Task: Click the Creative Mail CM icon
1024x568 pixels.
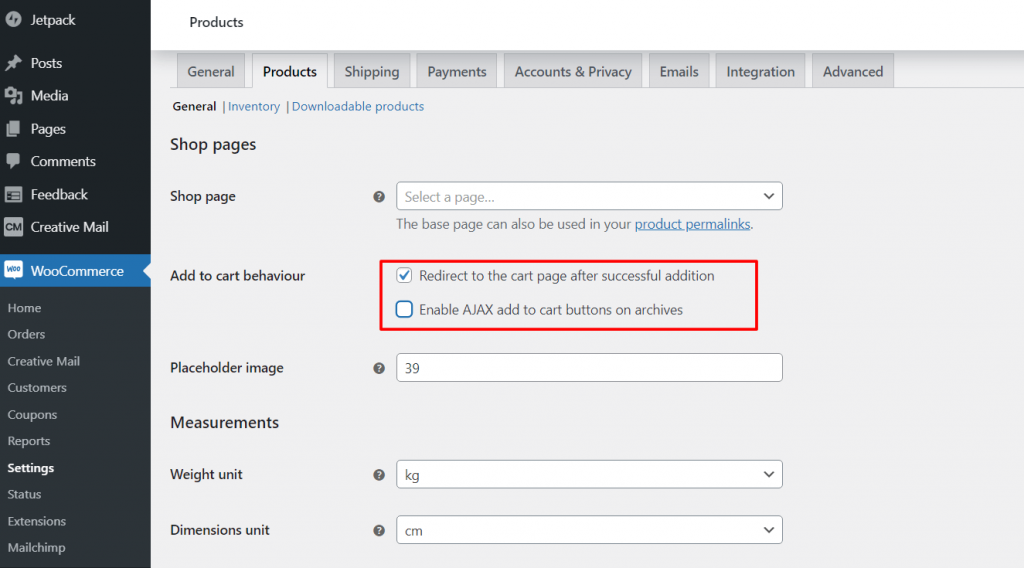Action: (13, 227)
